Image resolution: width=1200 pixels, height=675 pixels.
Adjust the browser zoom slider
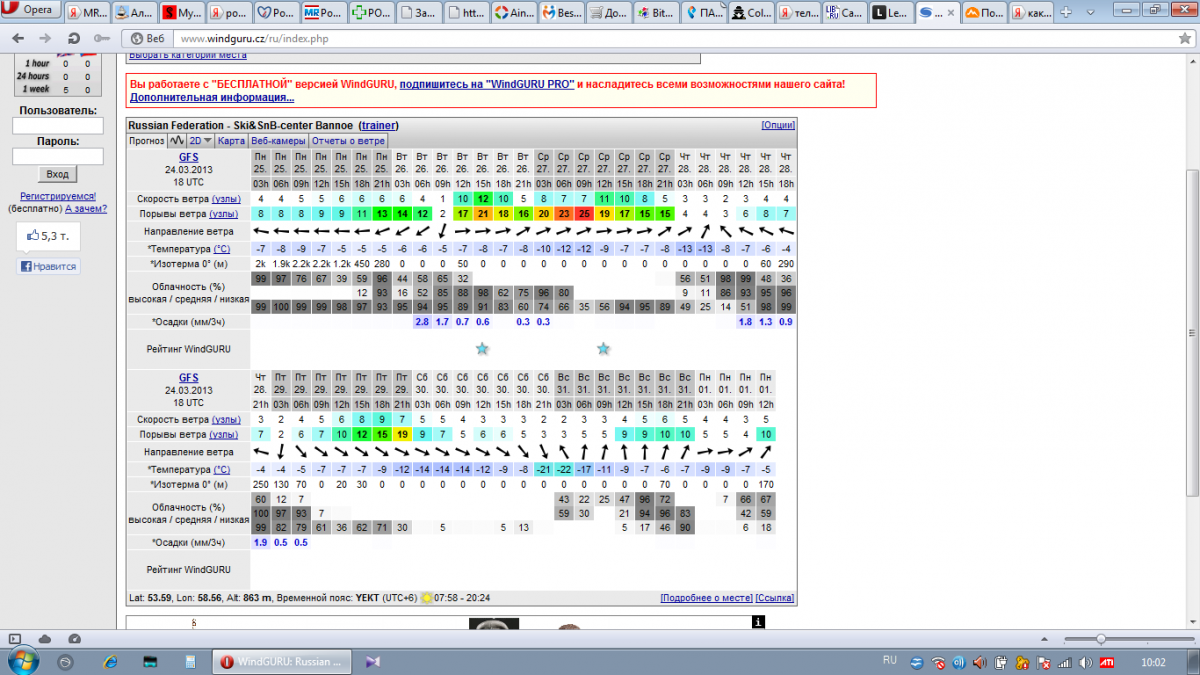[1101, 638]
